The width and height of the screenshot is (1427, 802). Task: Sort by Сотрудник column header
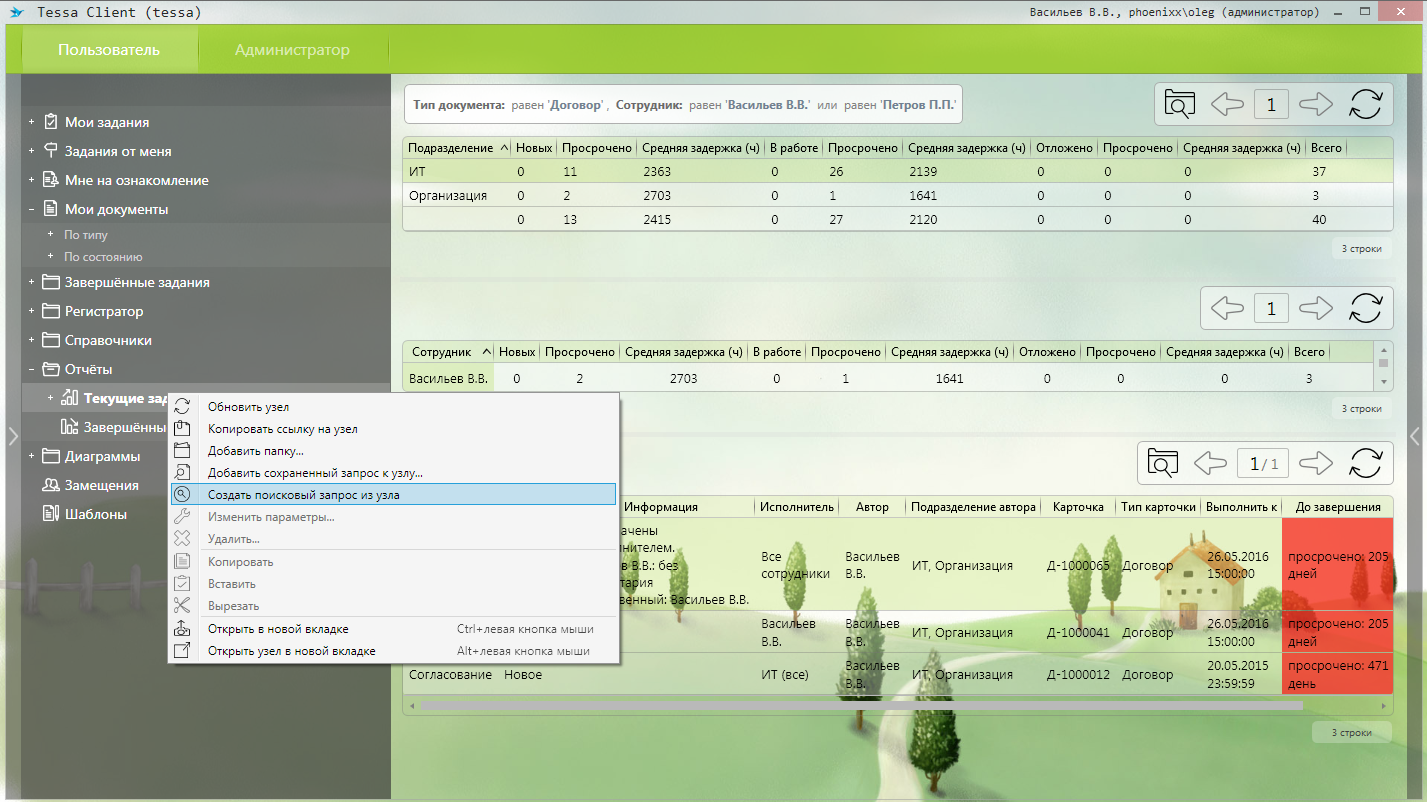[x=448, y=351]
